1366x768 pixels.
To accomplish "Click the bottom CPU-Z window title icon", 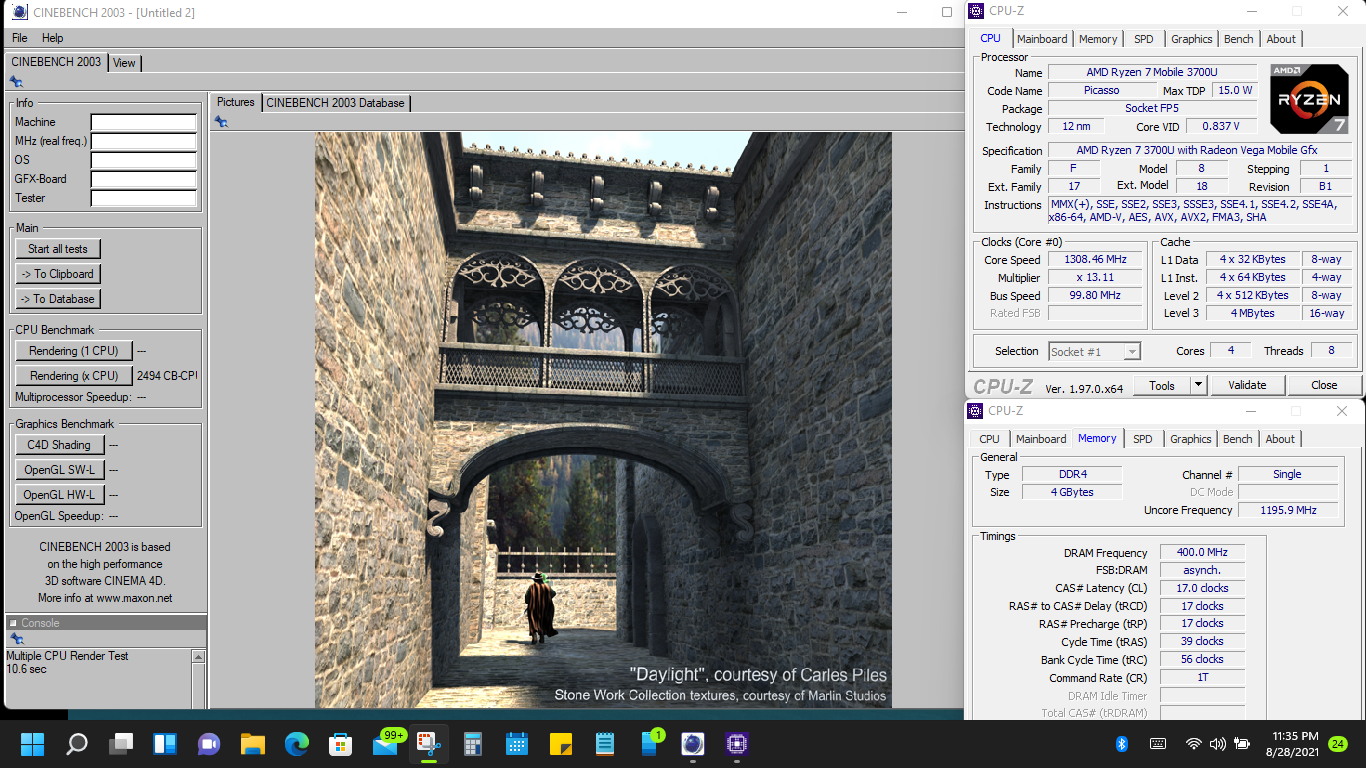I will pyautogui.click(x=975, y=411).
